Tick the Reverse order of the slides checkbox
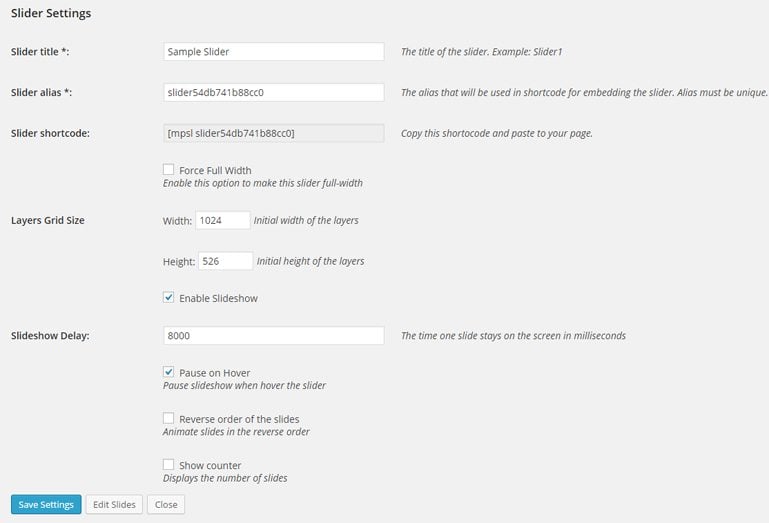 pyautogui.click(x=169, y=419)
